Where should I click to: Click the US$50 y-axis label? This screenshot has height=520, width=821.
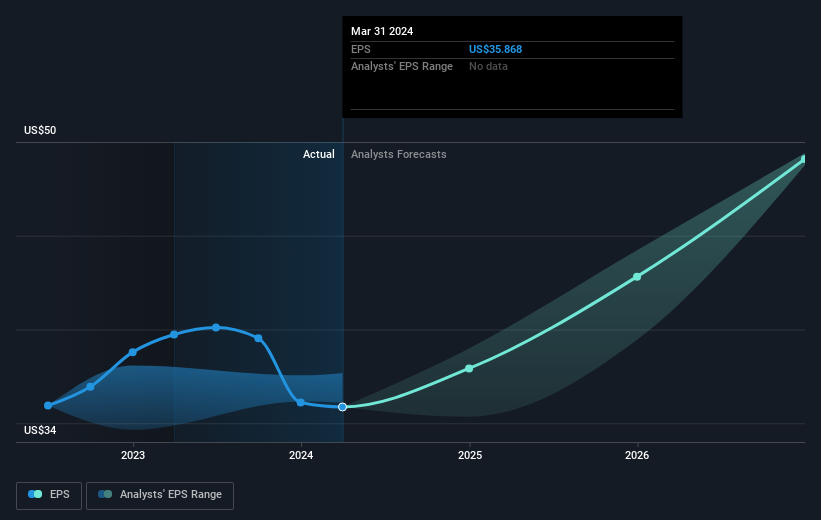pyautogui.click(x=40, y=130)
